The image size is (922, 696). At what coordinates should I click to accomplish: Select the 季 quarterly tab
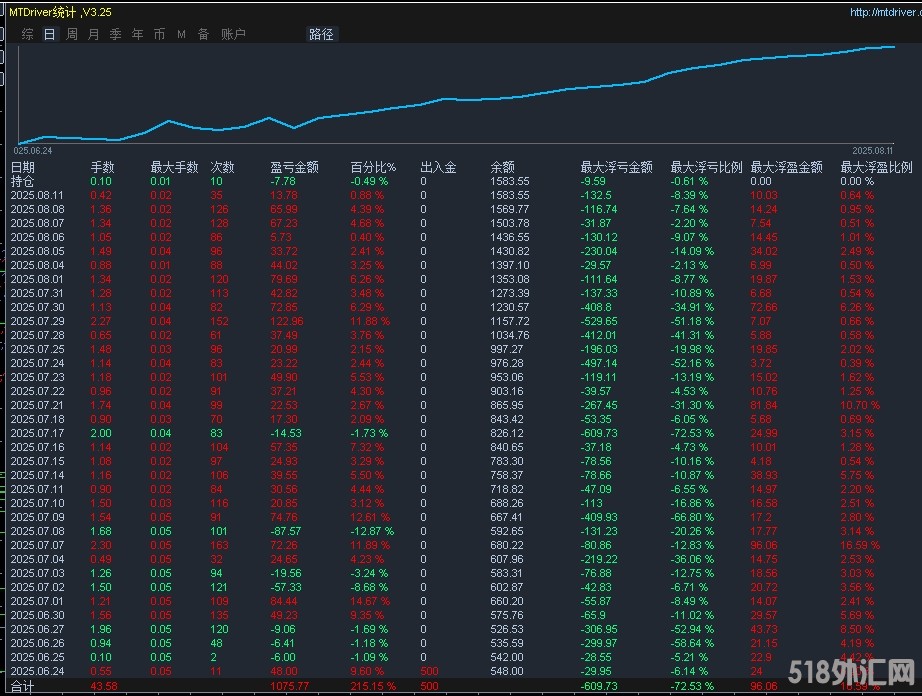(116, 34)
